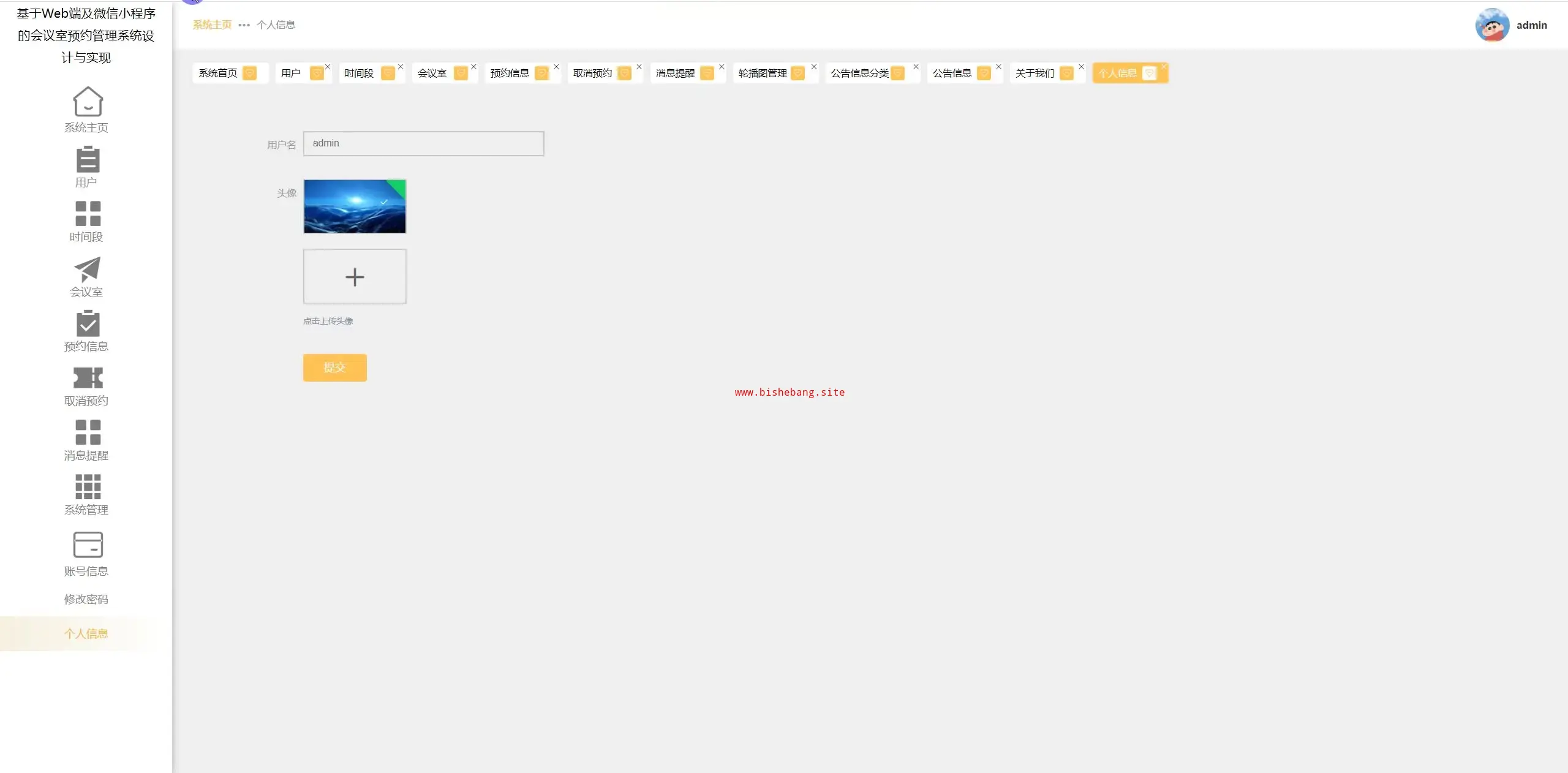
Task: Expand the 系统管理 grid menu
Action: [x=88, y=487]
